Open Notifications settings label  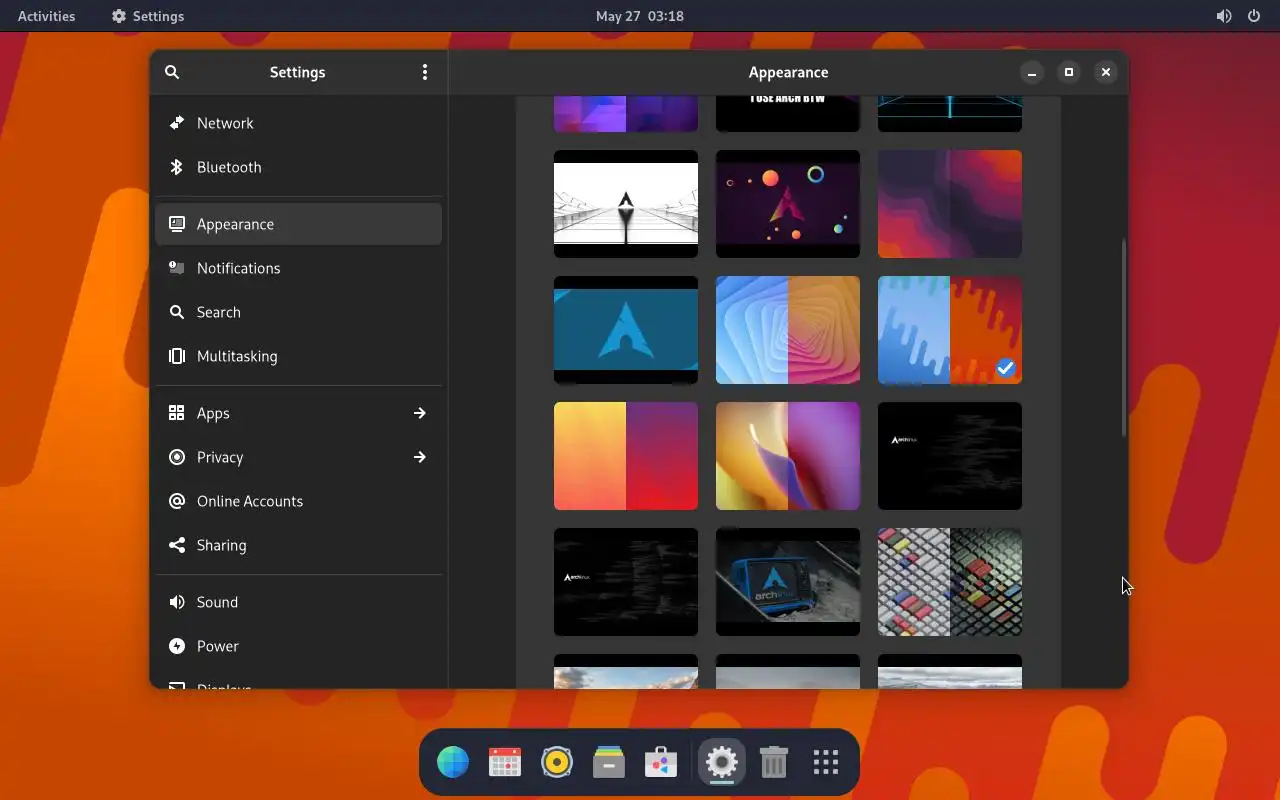pyautogui.click(x=238, y=268)
